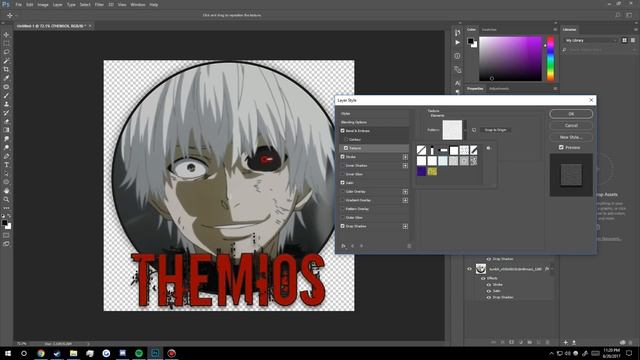Open the Filter menu

pyautogui.click(x=99, y=4)
